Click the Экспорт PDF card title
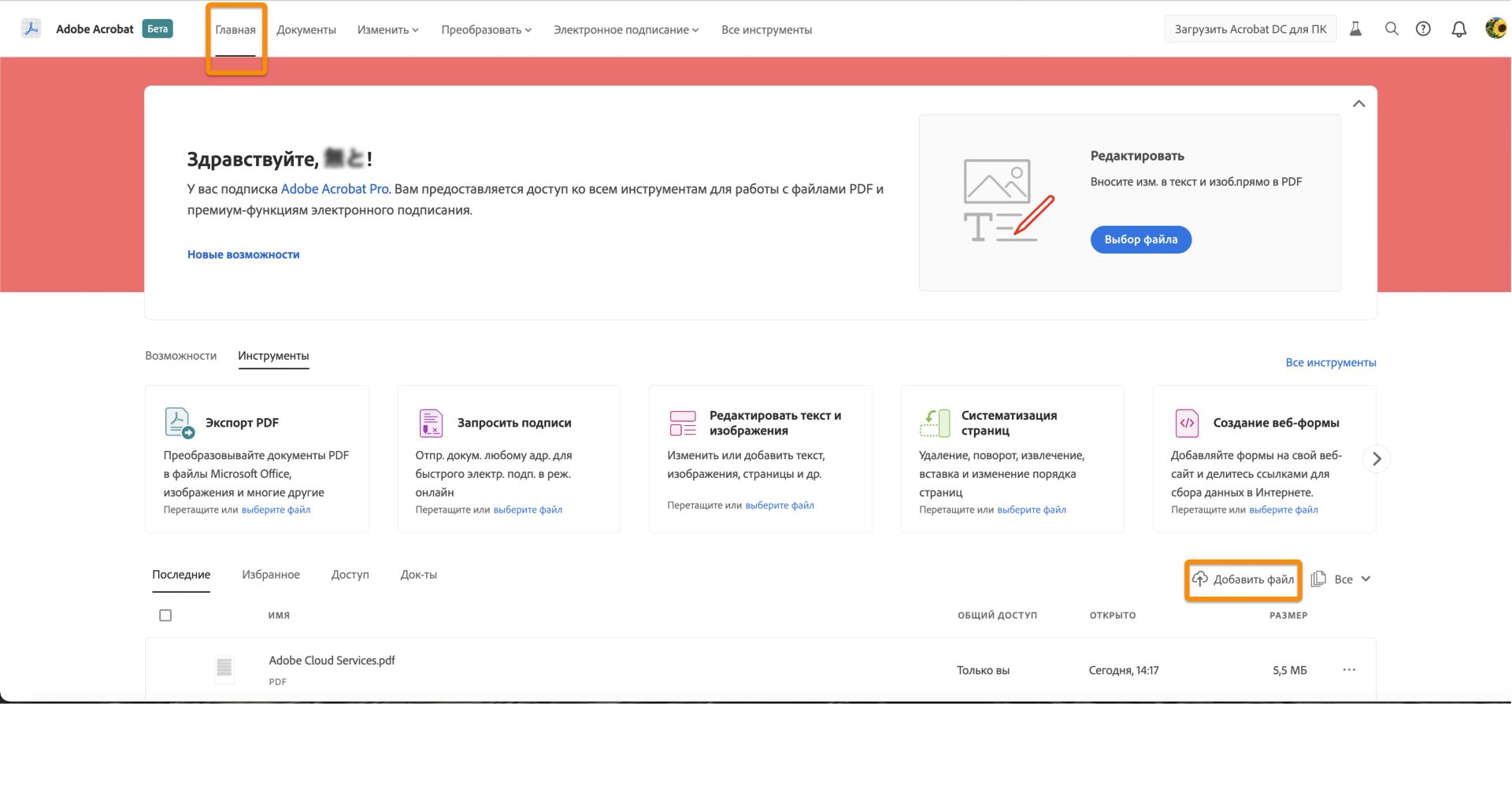Image resolution: width=1512 pixels, height=796 pixels. pos(242,423)
